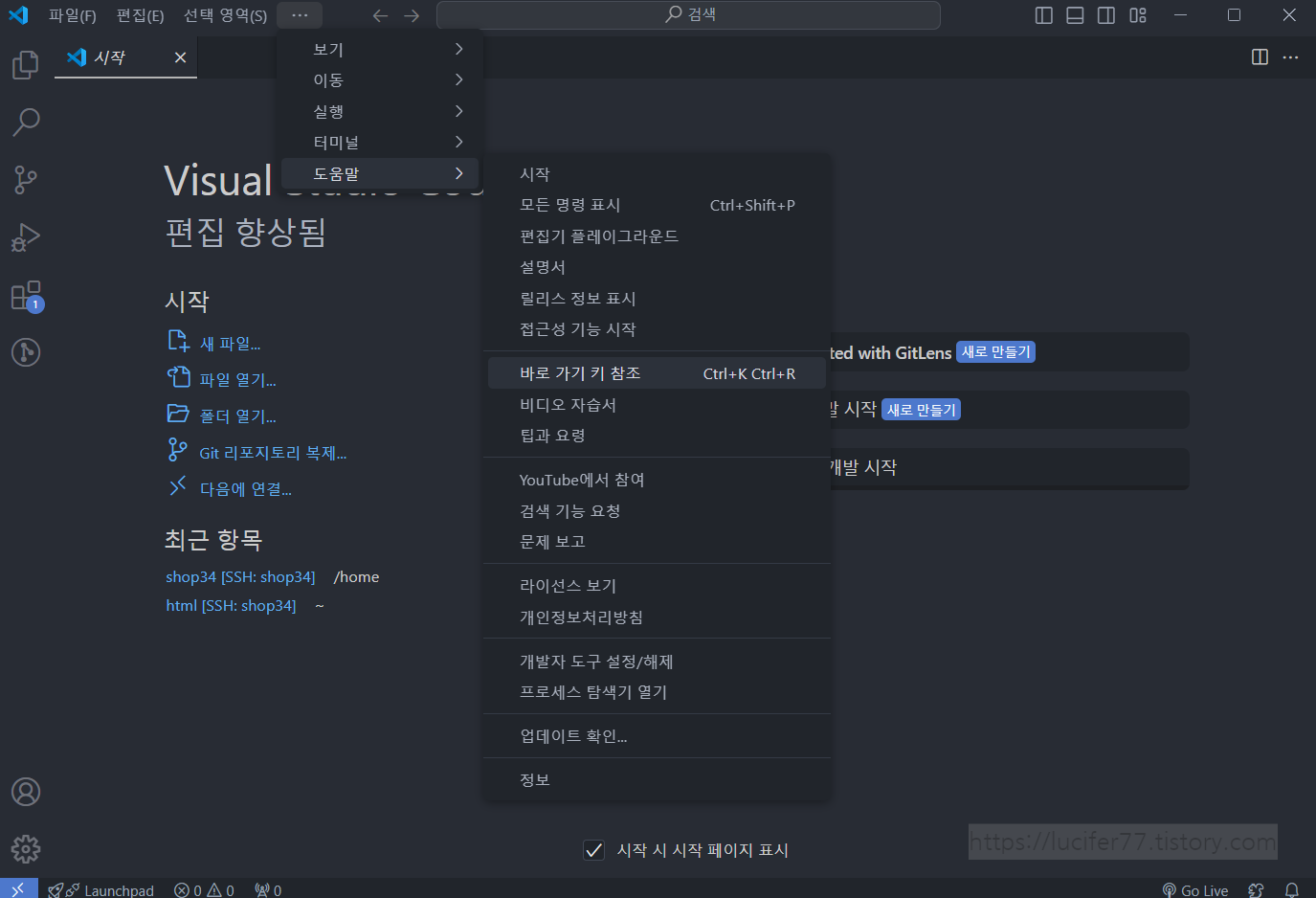Image resolution: width=1316 pixels, height=898 pixels.
Task: Click the 검색 command center field
Action: (x=688, y=15)
